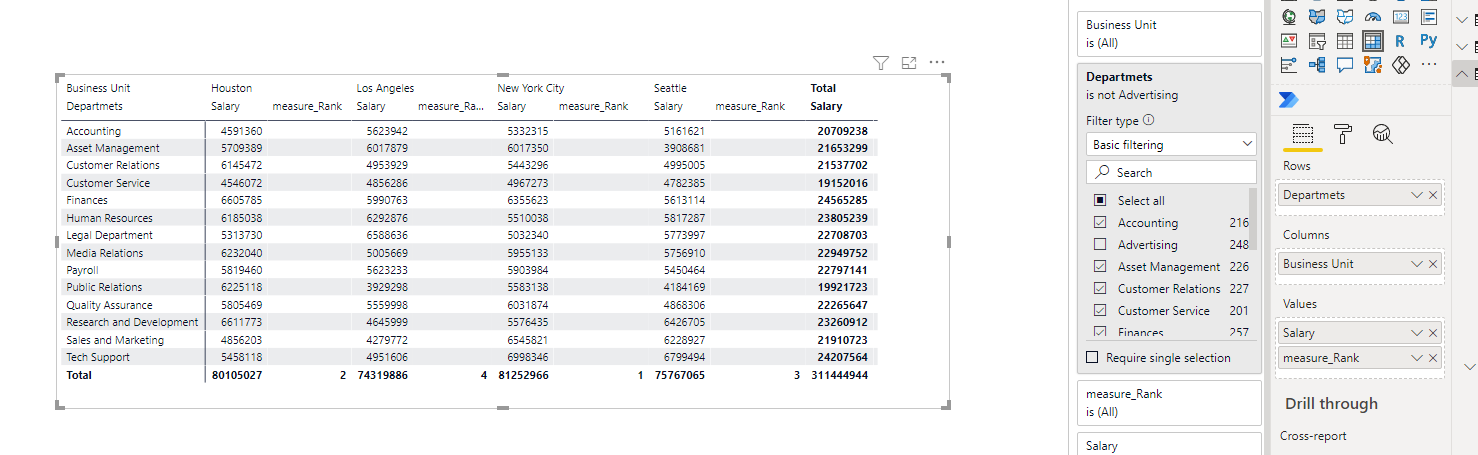Click the Research and Development row header

pyautogui.click(x=132, y=322)
